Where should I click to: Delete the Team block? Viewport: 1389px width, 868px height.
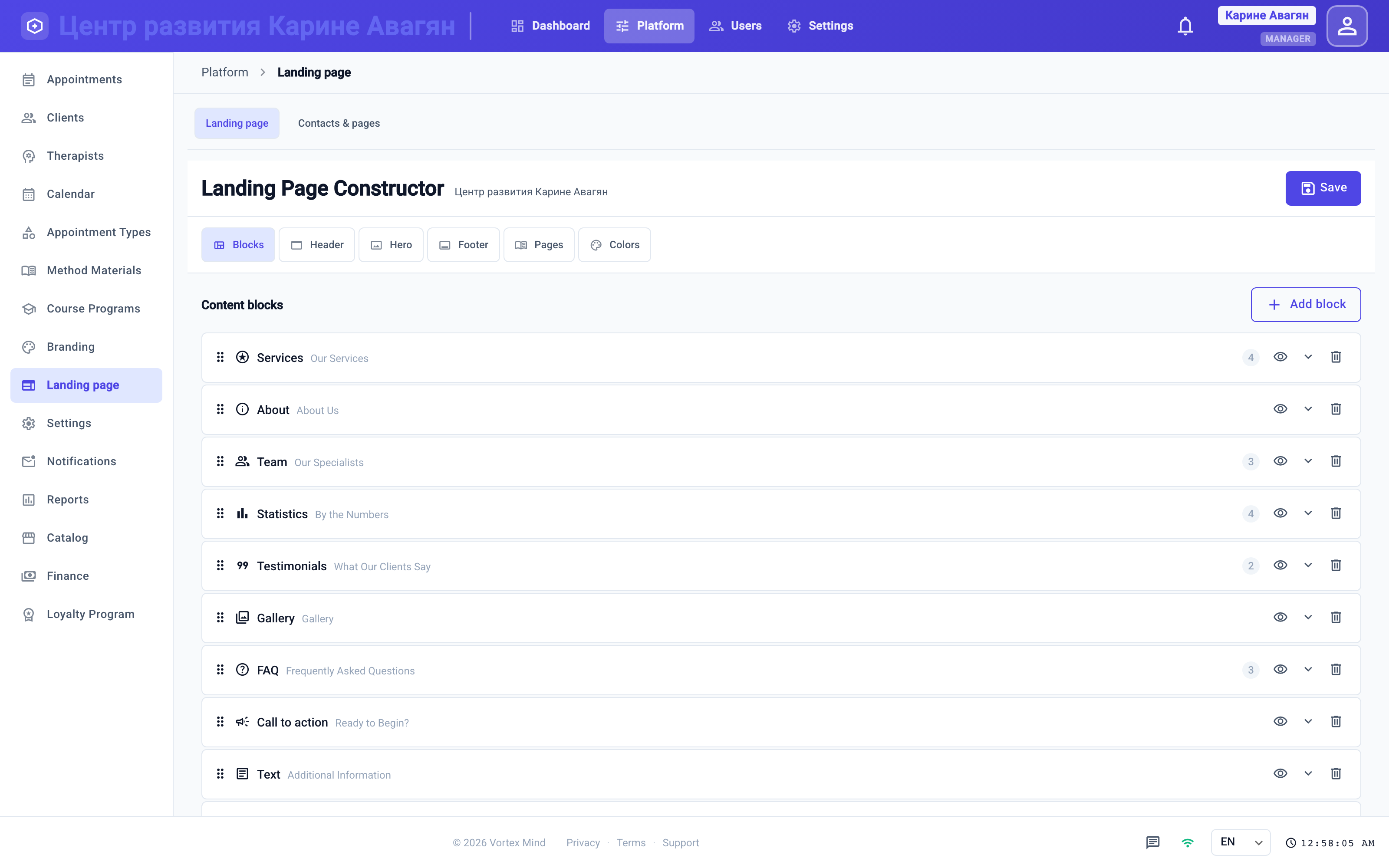[x=1336, y=461]
